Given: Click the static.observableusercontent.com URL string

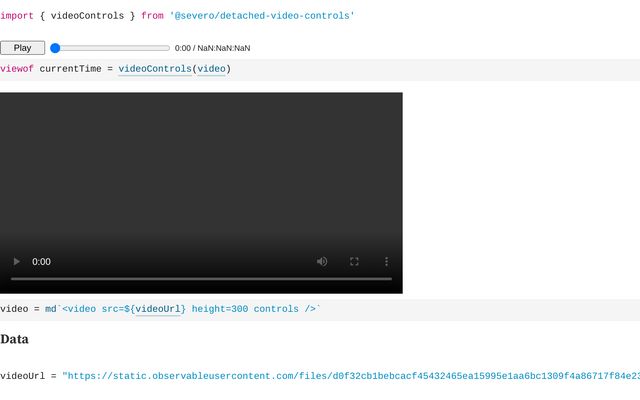Looking at the screenshot, I should (x=350, y=376).
